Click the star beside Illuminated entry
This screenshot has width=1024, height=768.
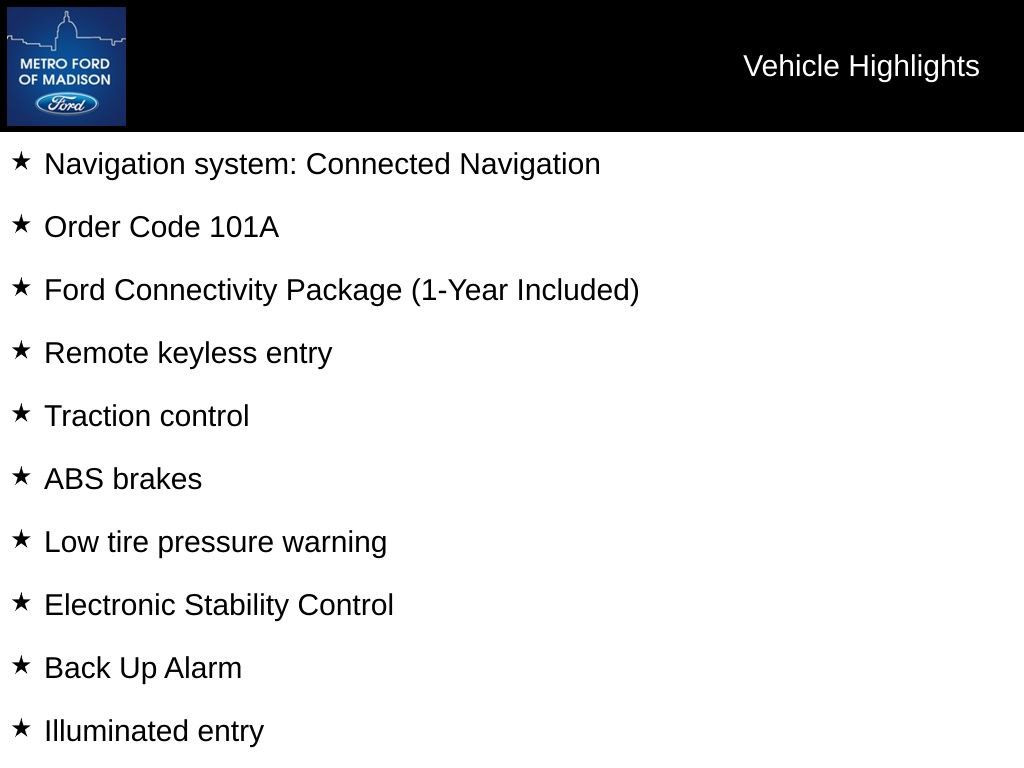[21, 728]
